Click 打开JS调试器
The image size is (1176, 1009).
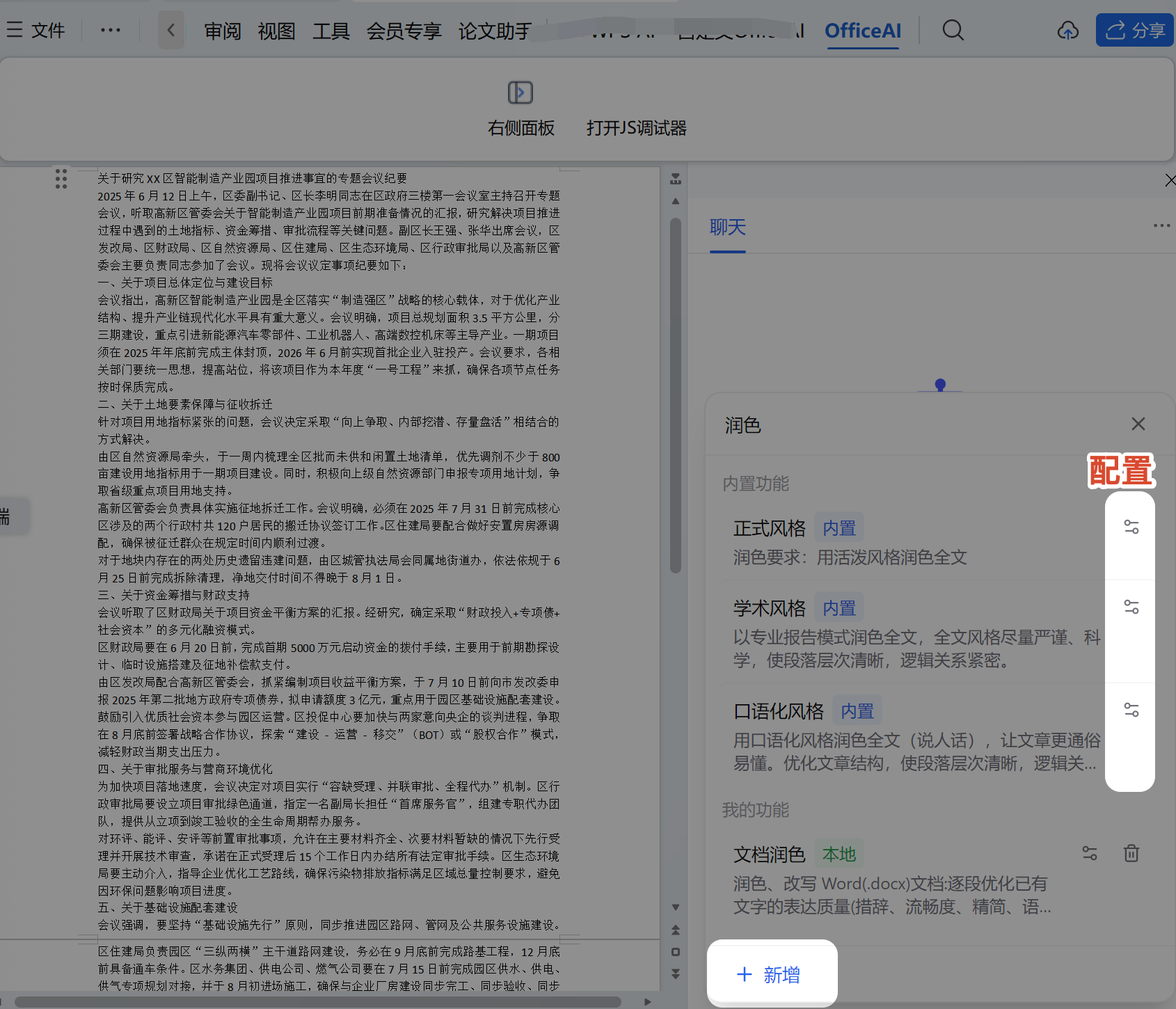[x=637, y=128]
